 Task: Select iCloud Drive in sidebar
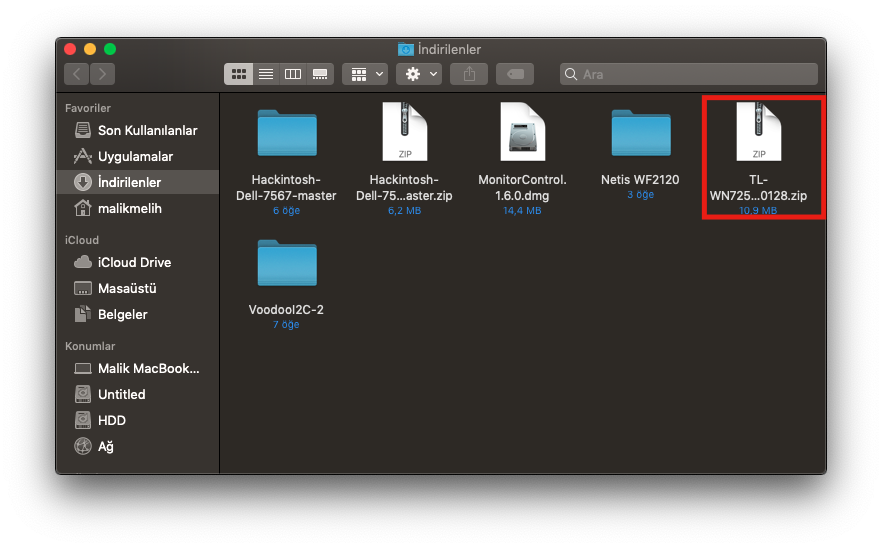click(x=134, y=263)
